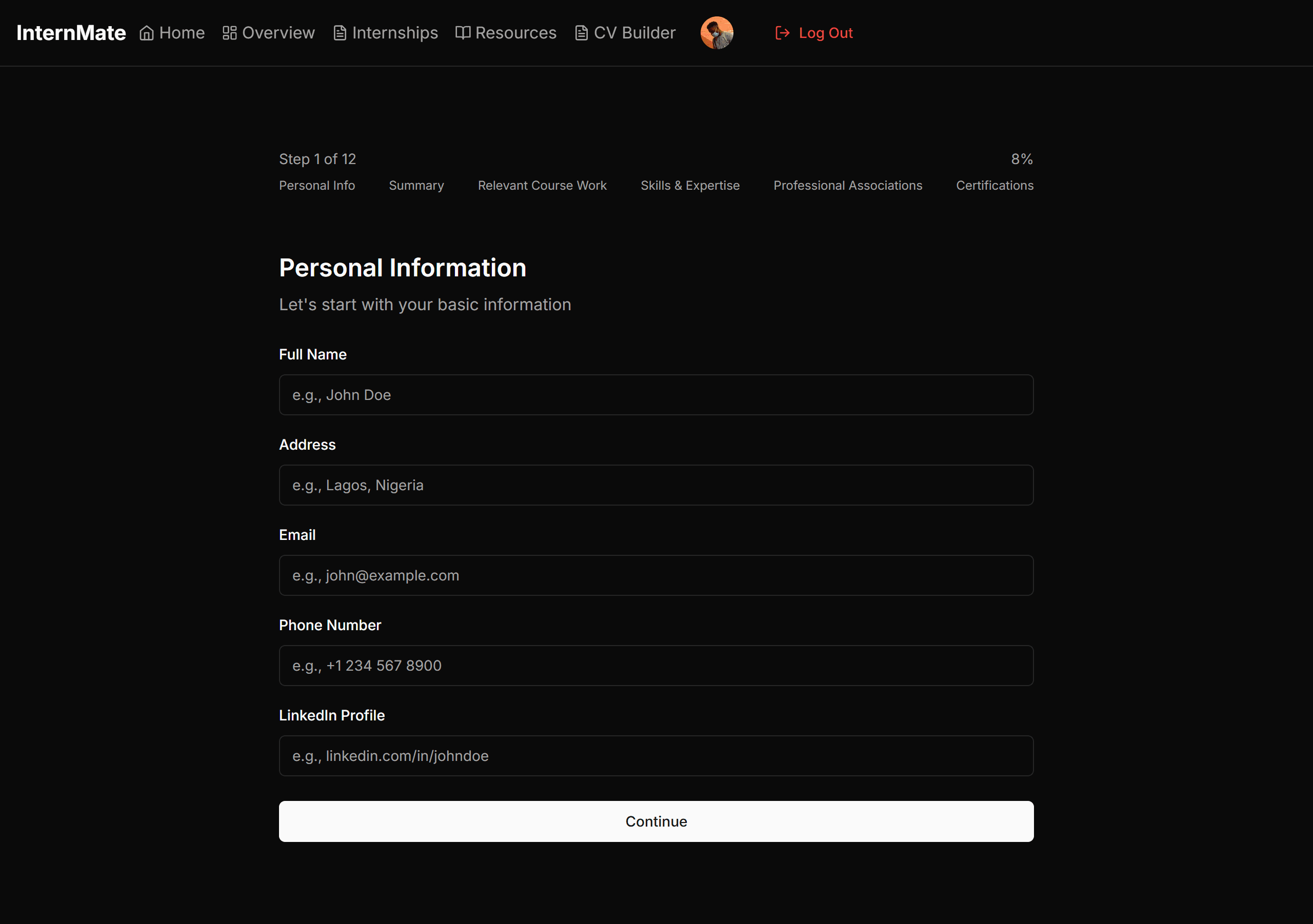Click inside the Full Name field
Image resolution: width=1313 pixels, height=924 pixels.
click(x=655, y=394)
